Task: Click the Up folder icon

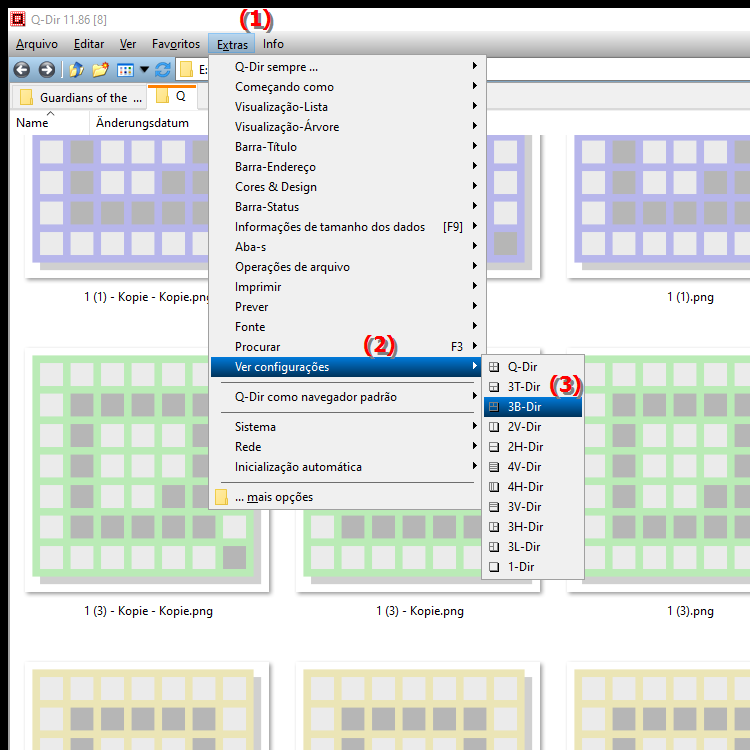Action: pyautogui.click(x=76, y=70)
